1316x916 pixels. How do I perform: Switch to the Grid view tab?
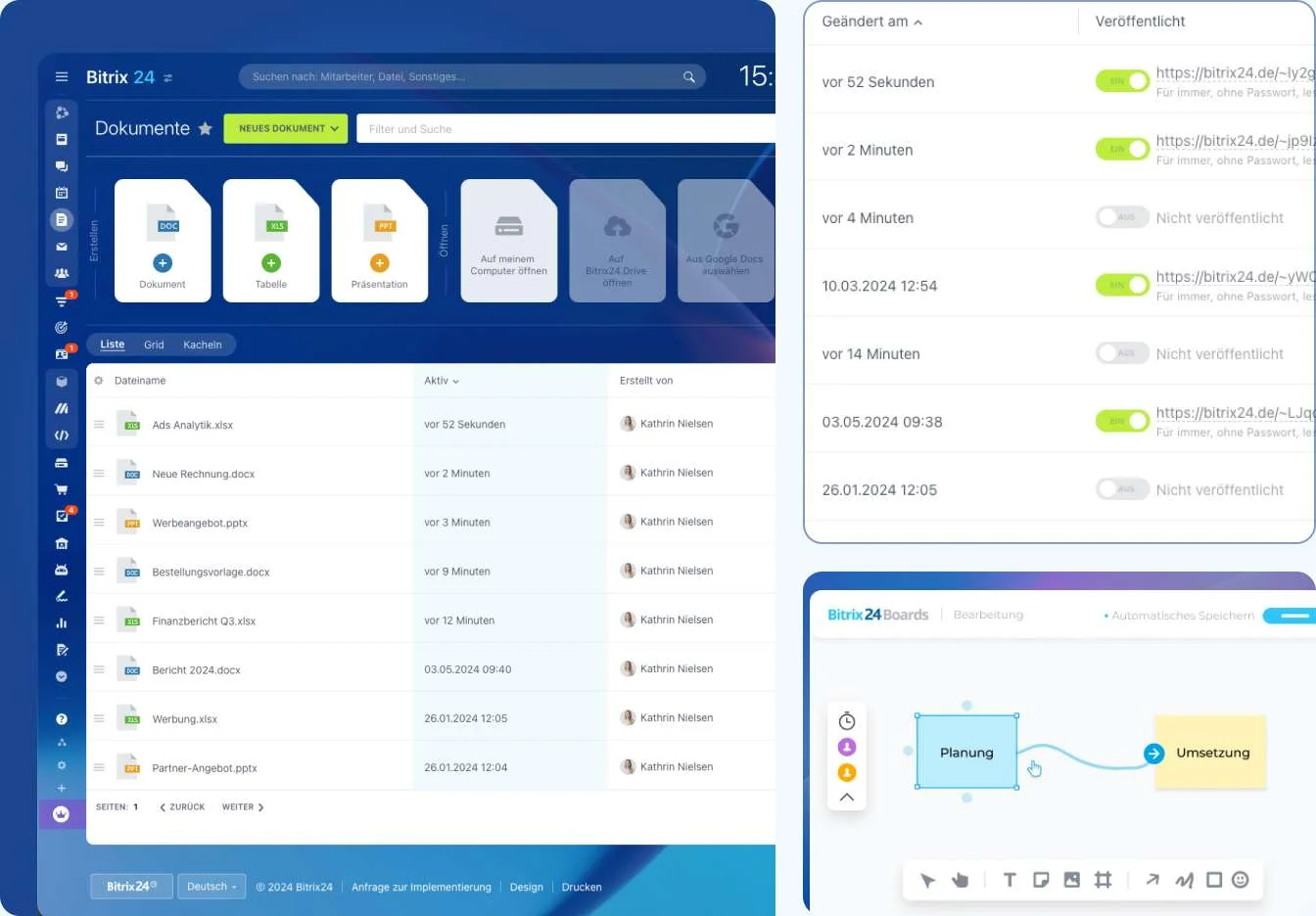[x=154, y=344]
